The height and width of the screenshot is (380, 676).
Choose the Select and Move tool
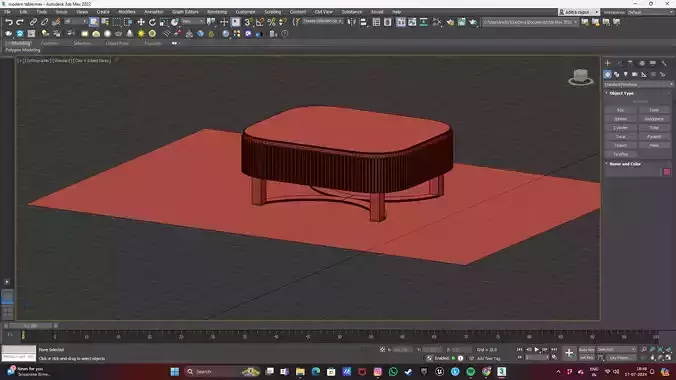tap(141, 22)
